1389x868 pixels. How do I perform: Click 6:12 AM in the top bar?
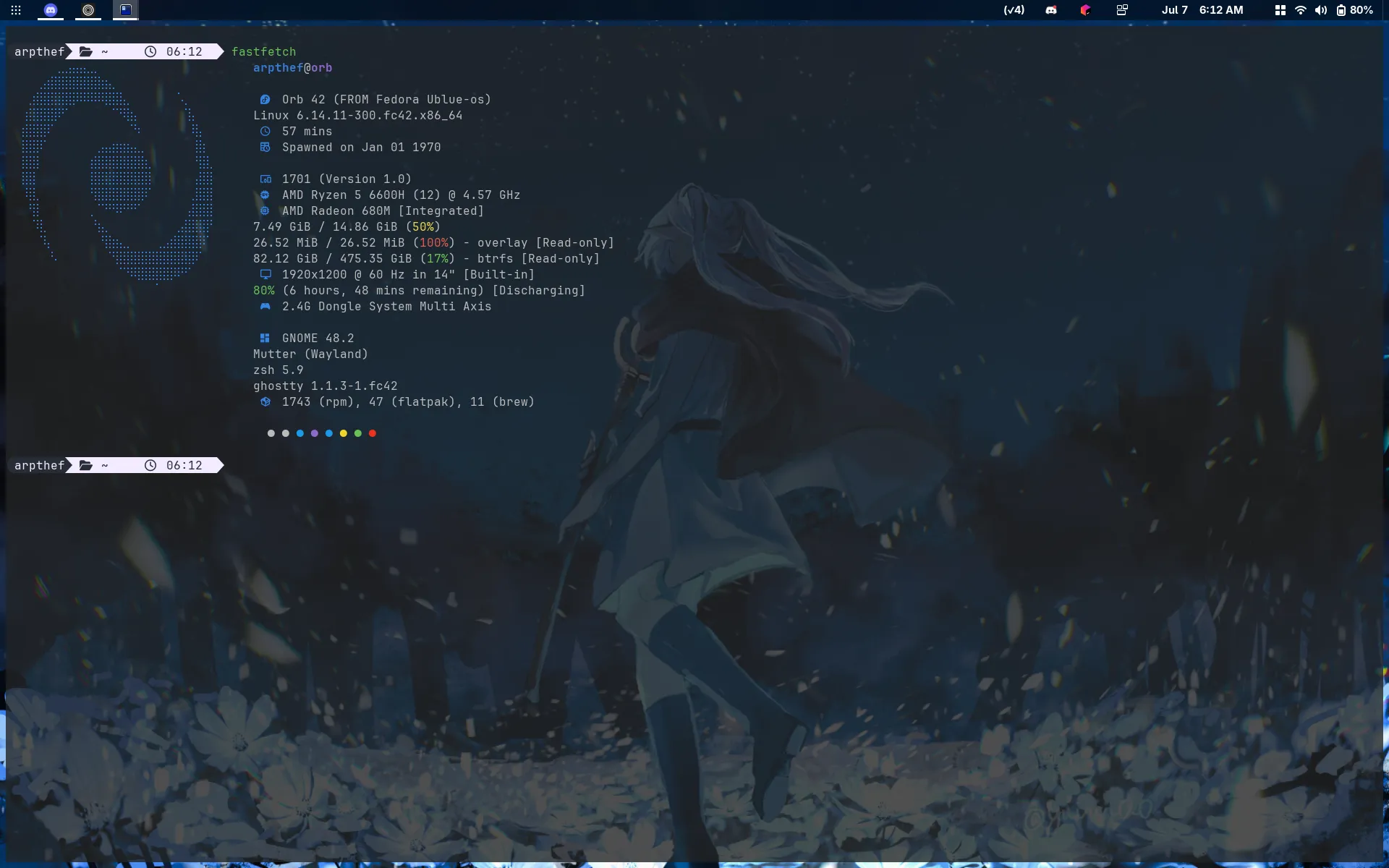click(x=1221, y=9)
